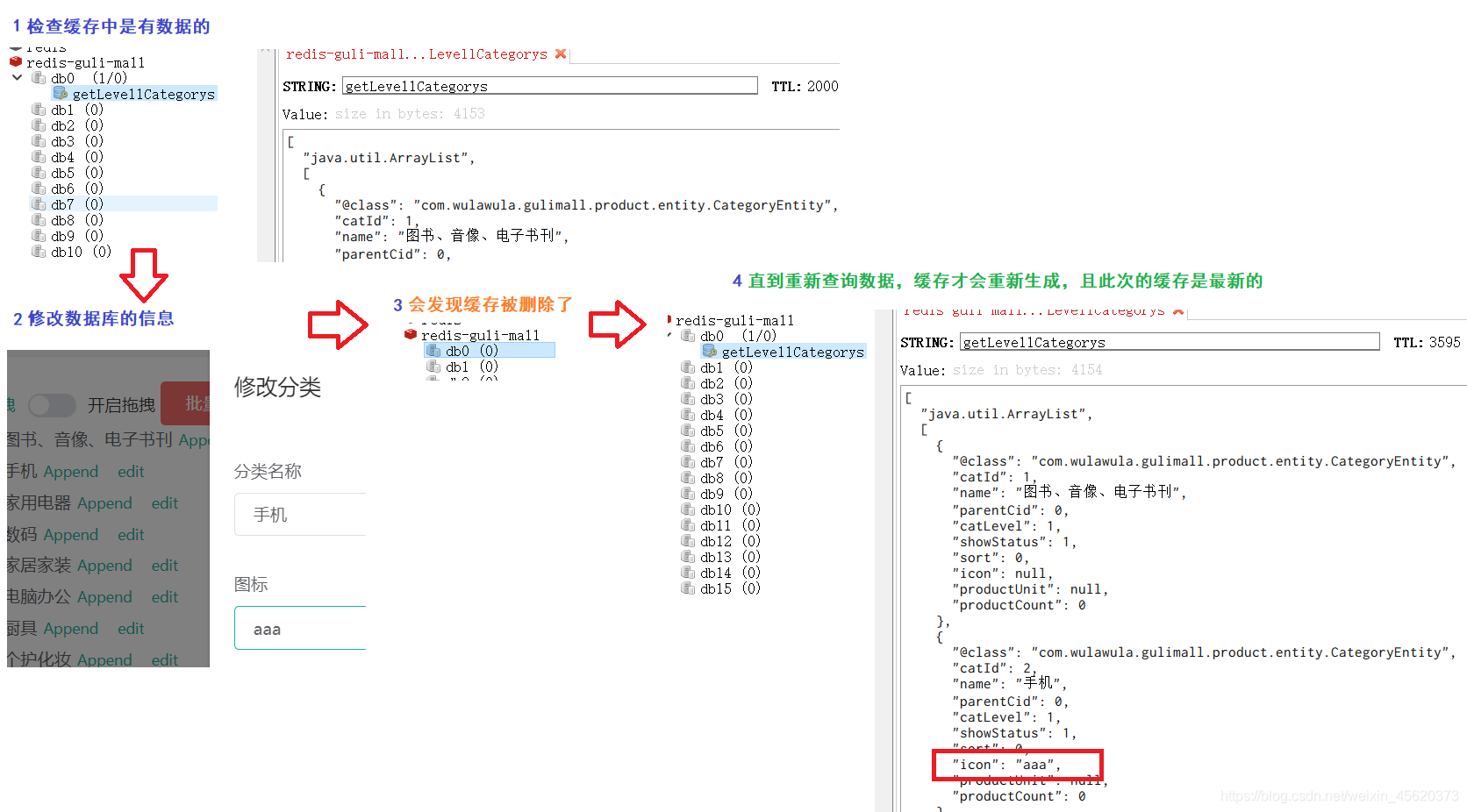Click the db15 database icon

pos(688,588)
